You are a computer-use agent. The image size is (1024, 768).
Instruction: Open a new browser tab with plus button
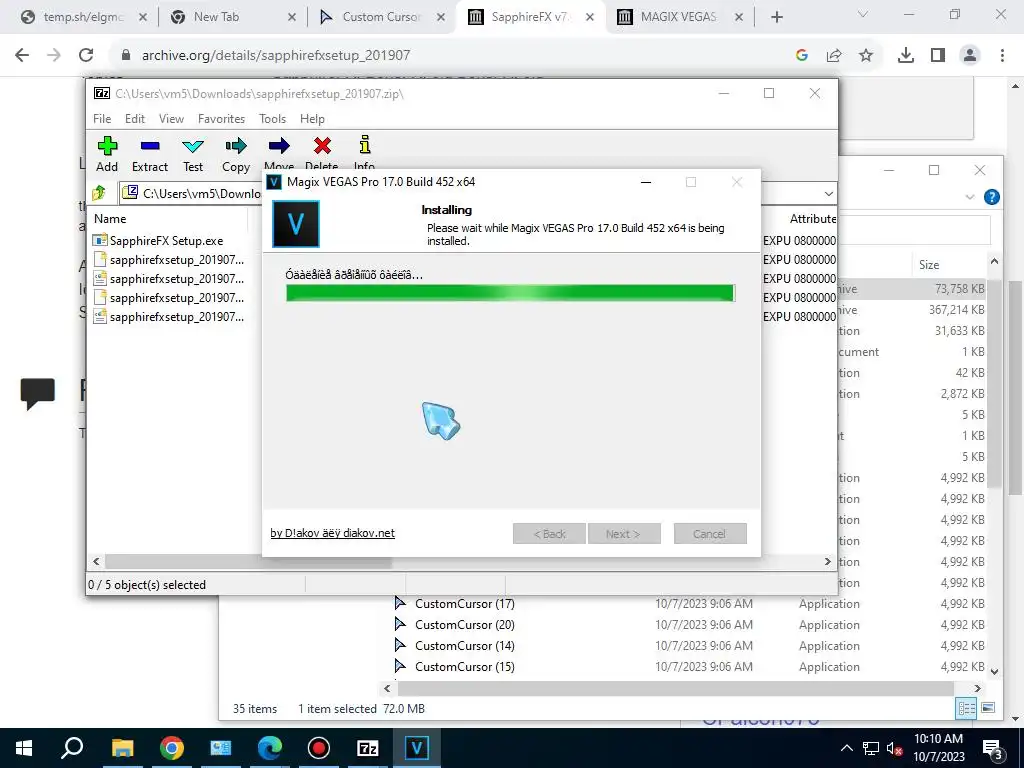coord(776,17)
